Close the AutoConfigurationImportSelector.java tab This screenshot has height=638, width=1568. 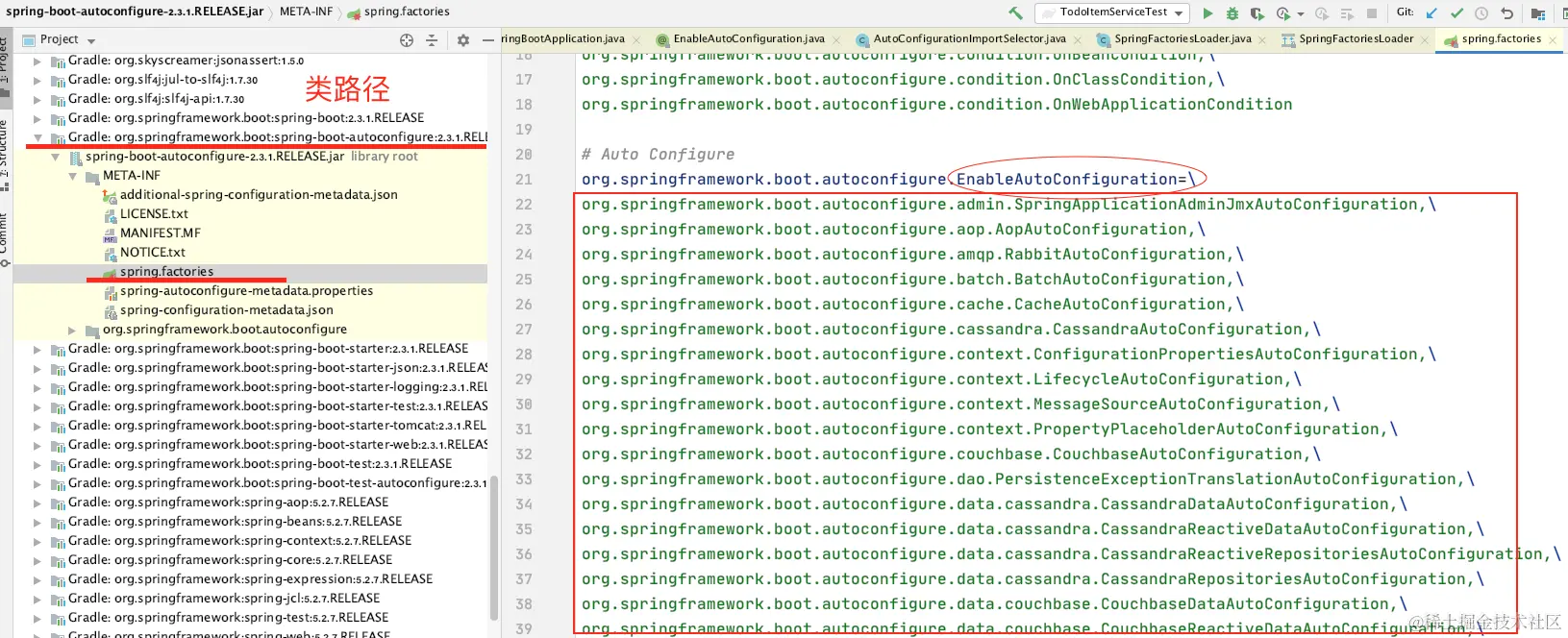1077,39
